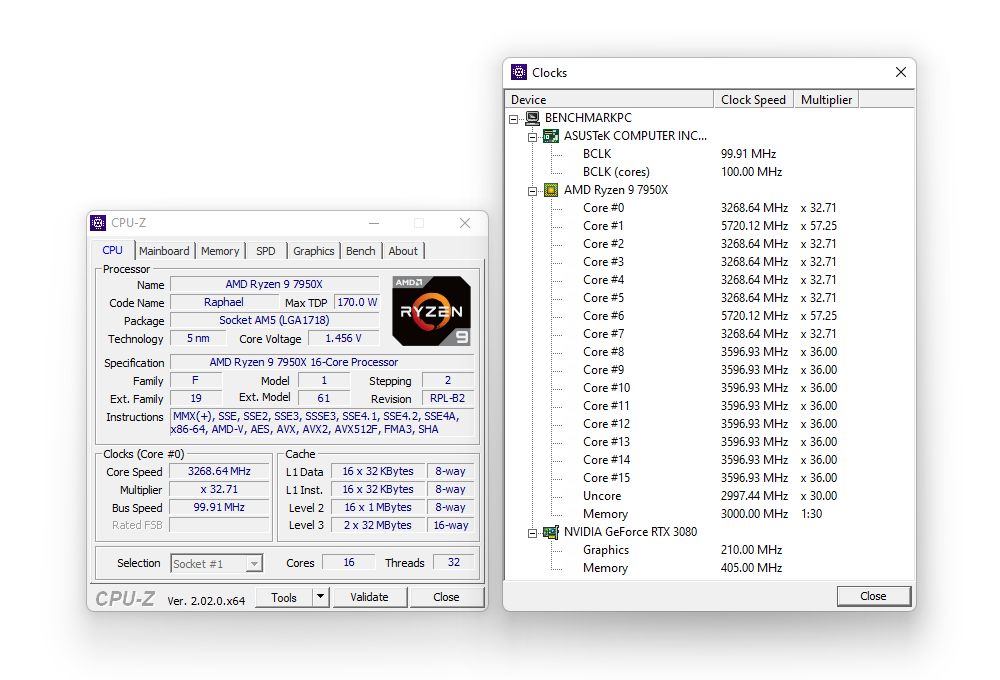
Task: Click the BENCHMARKPC computer icon
Action: pyautogui.click(x=533, y=118)
